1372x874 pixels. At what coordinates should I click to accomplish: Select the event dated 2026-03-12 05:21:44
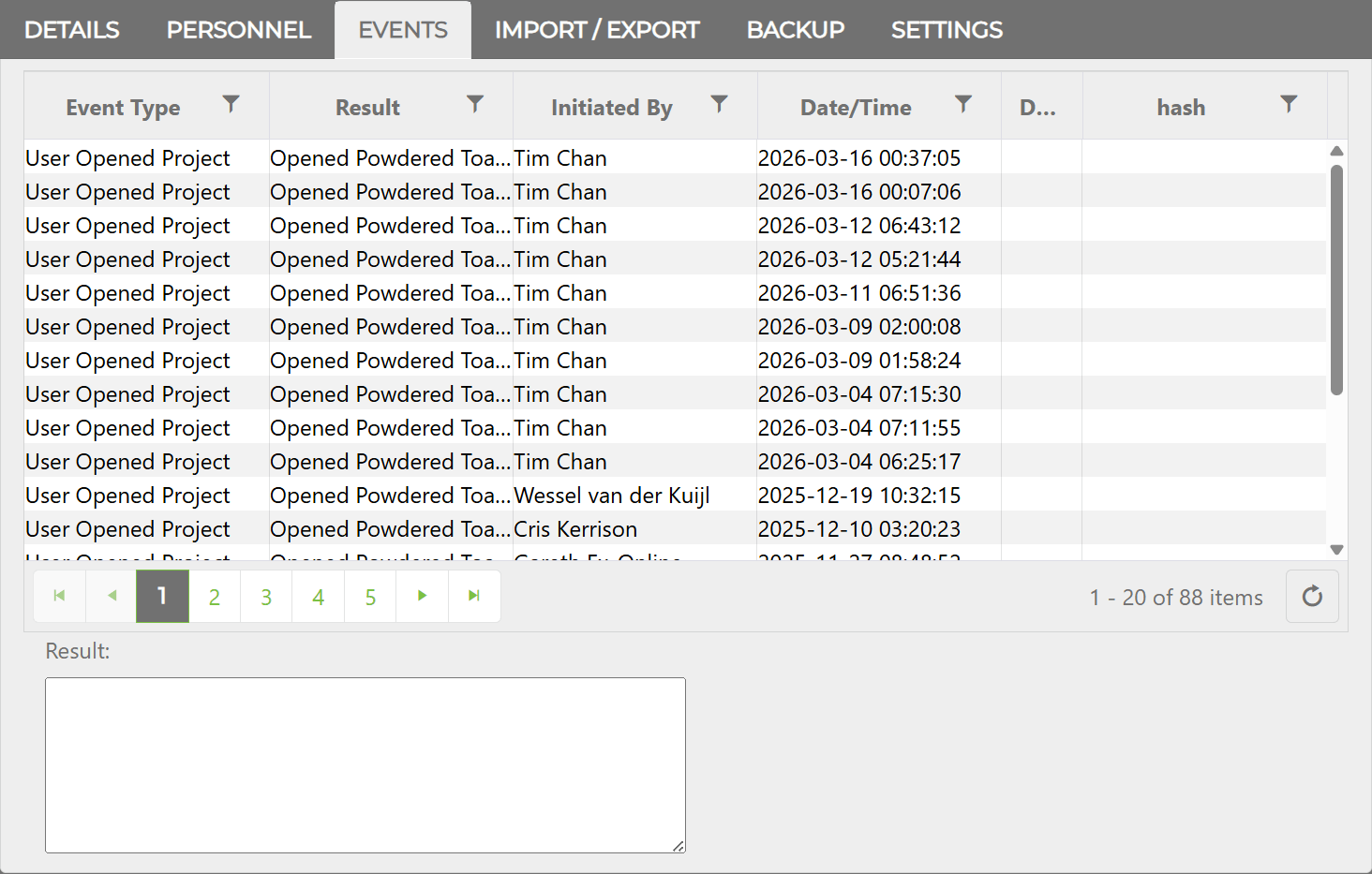675,259
